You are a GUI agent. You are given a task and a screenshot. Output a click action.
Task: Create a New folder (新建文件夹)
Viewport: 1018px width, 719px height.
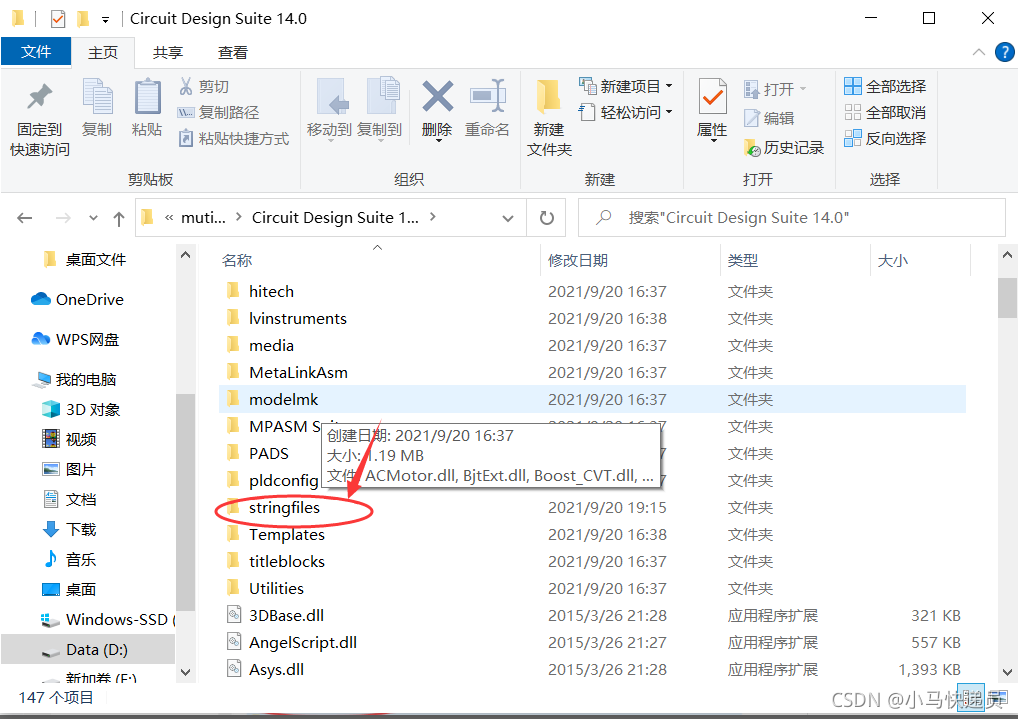(549, 118)
